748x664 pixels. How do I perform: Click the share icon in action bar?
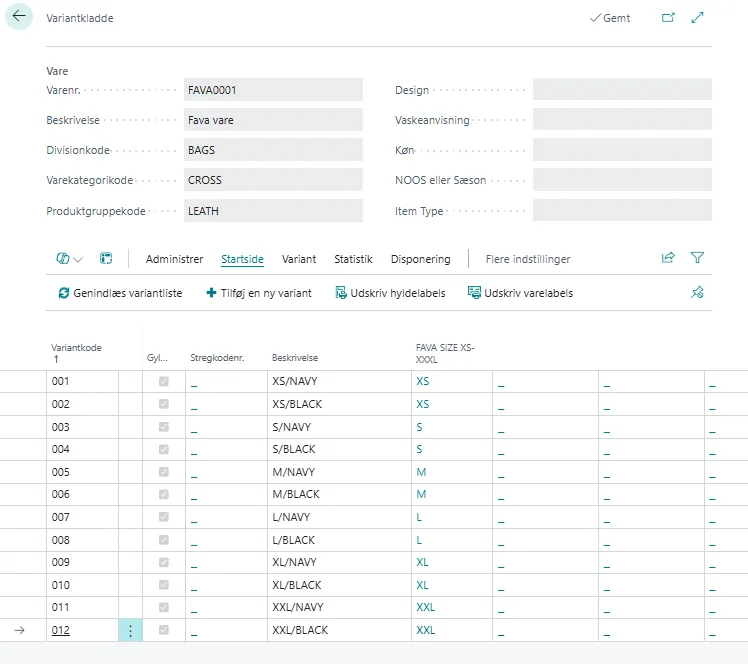[668, 258]
